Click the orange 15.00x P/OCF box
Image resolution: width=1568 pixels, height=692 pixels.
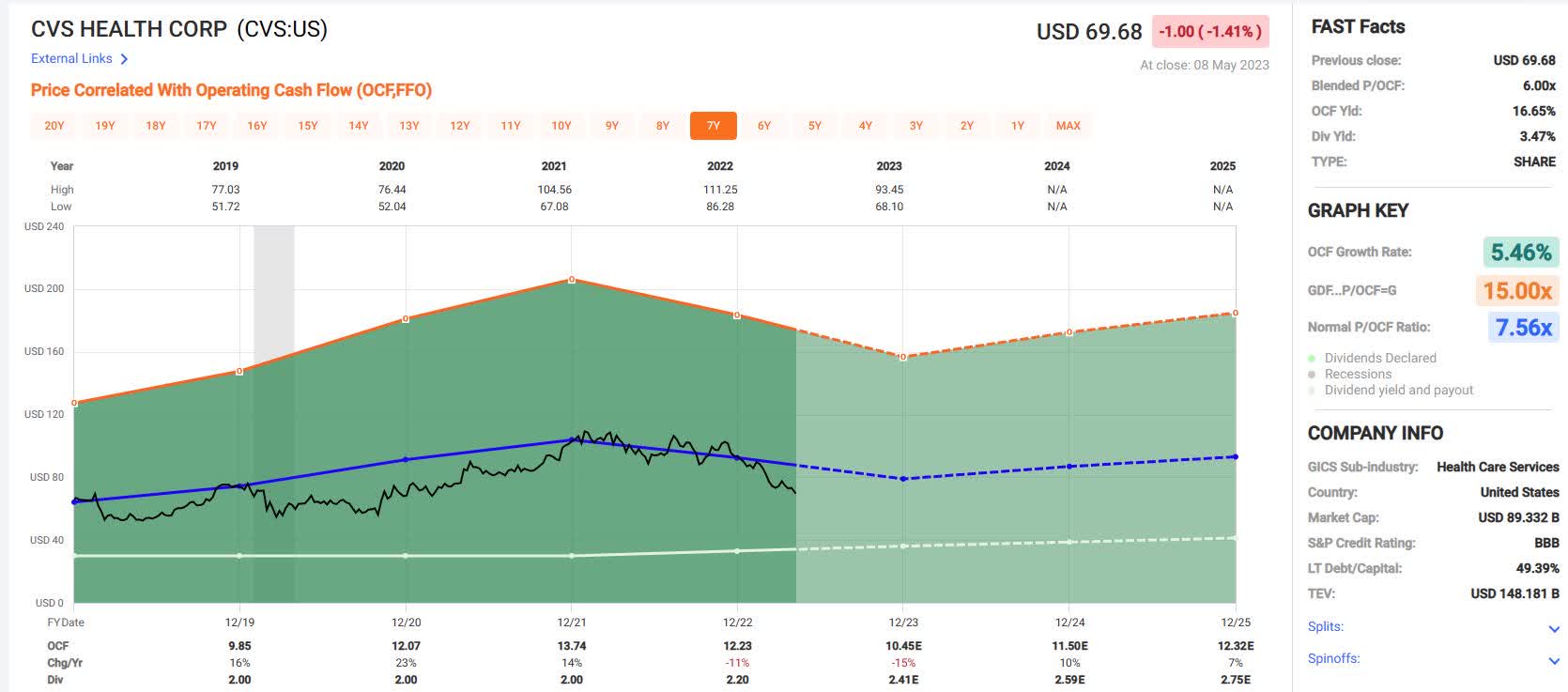click(1517, 290)
